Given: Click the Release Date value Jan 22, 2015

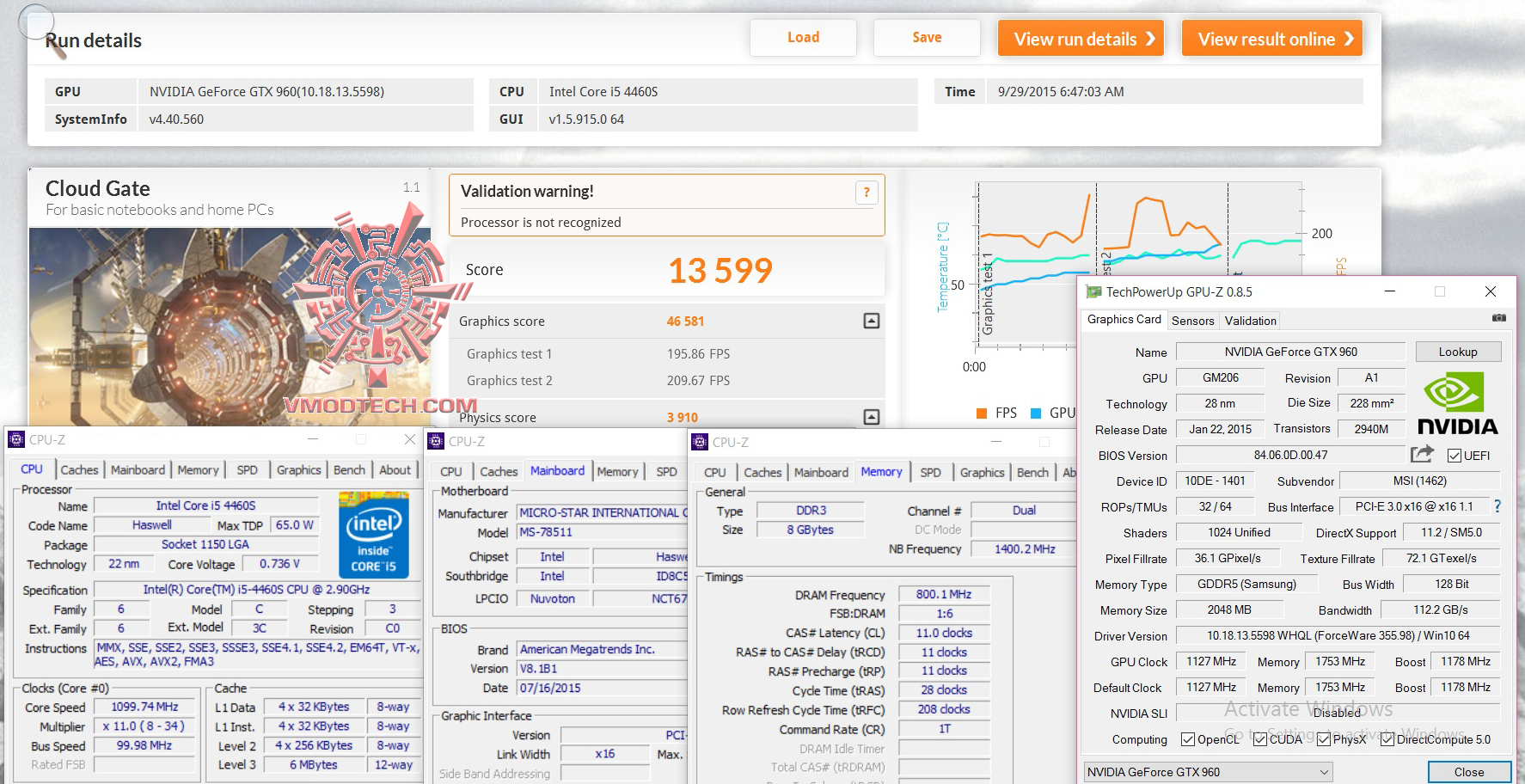Looking at the screenshot, I should tap(1221, 429).
